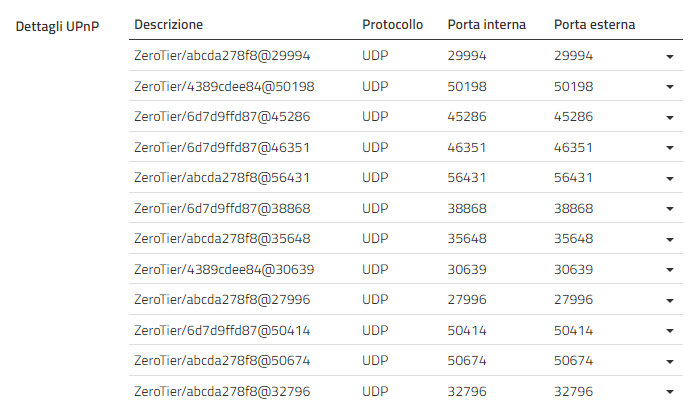Click the Dettagli UPnP section label
The width and height of the screenshot is (698, 420).
(57, 27)
